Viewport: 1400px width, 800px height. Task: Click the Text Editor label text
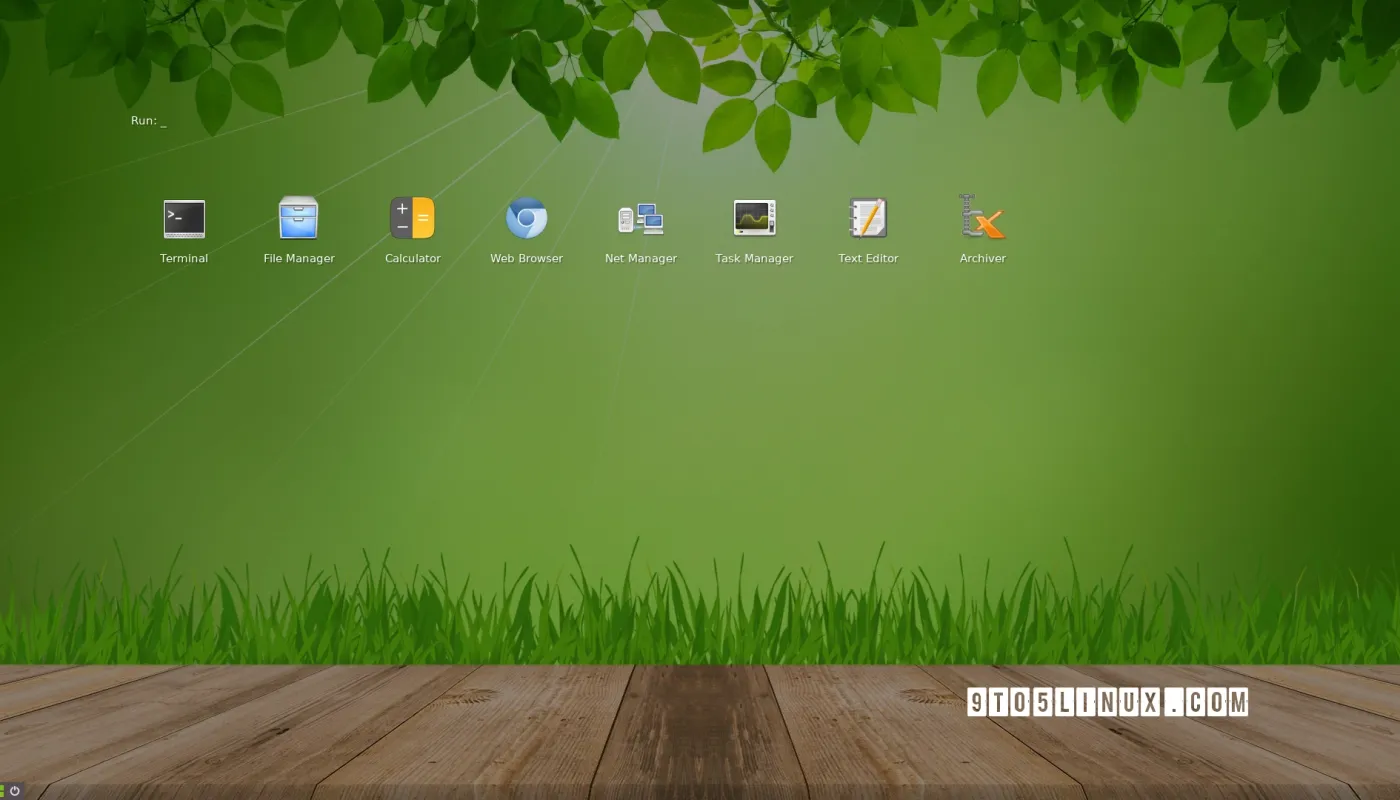click(868, 258)
